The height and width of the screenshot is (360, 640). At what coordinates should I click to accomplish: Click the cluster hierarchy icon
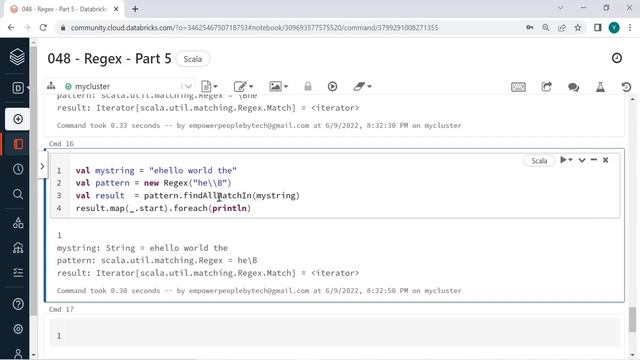51,86
